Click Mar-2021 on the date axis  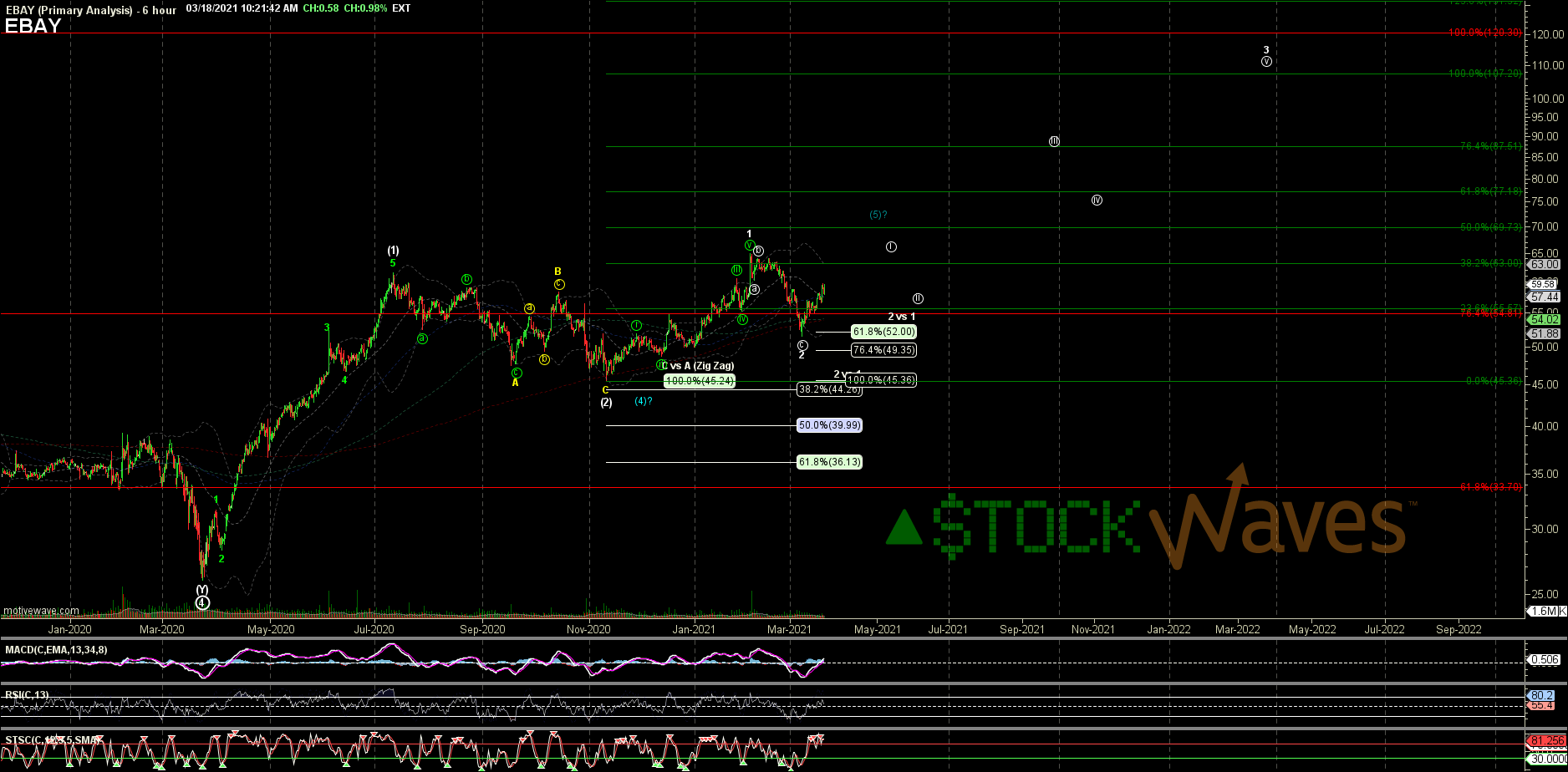click(789, 629)
